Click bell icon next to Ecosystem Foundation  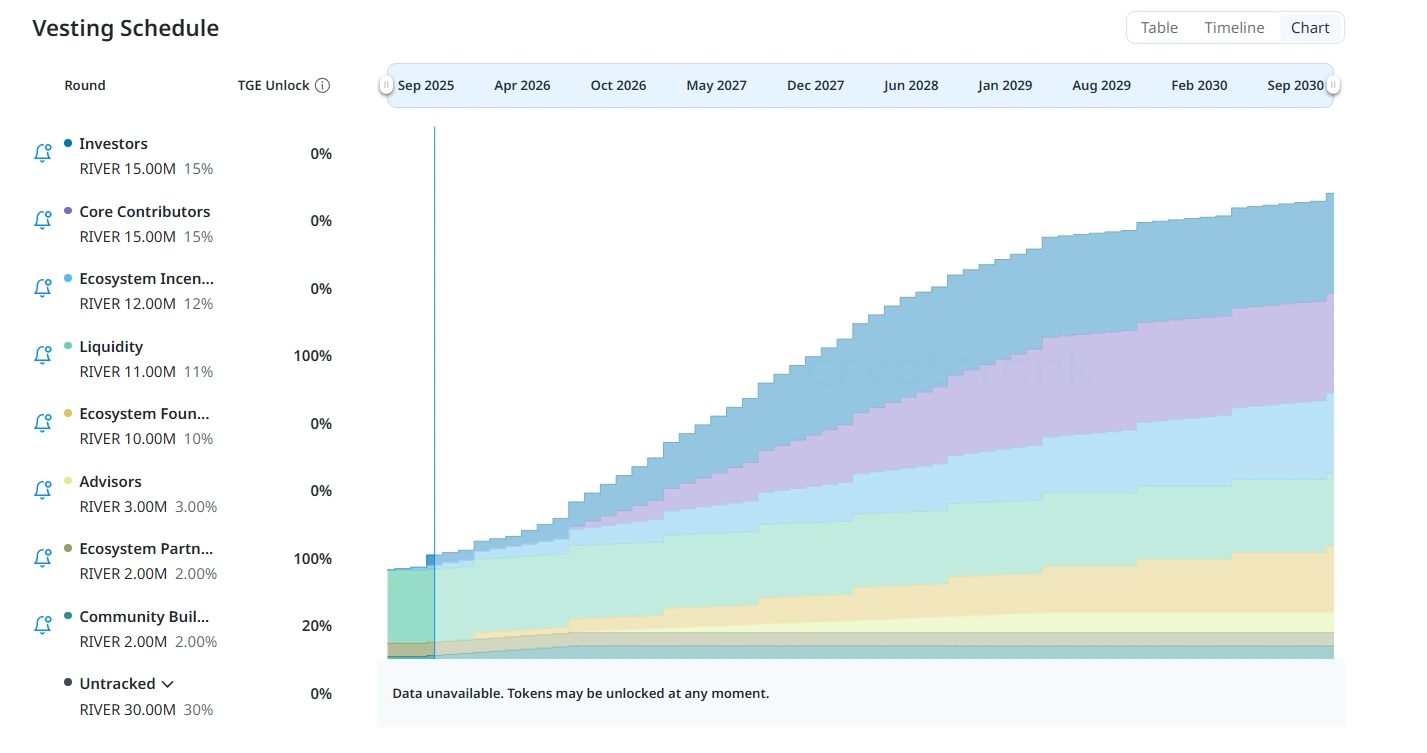[x=42, y=424]
